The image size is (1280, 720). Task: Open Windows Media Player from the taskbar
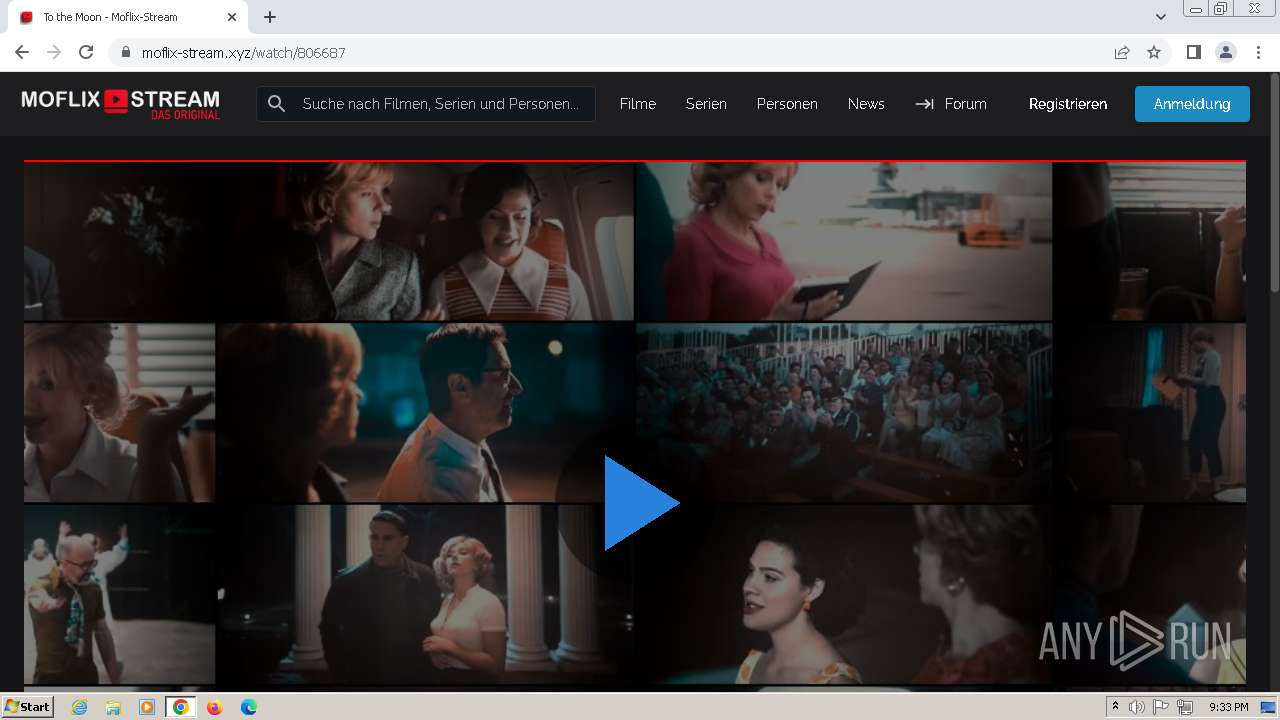tap(147, 707)
